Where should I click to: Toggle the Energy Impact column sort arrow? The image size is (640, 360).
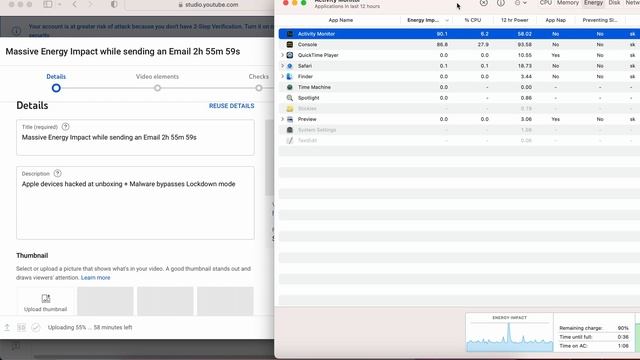(x=447, y=20)
